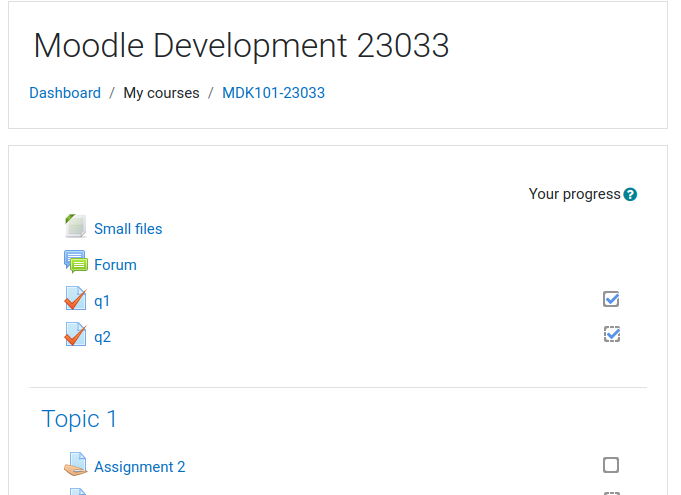
Task: Open the q2 quiz link
Action: pyautogui.click(x=102, y=337)
